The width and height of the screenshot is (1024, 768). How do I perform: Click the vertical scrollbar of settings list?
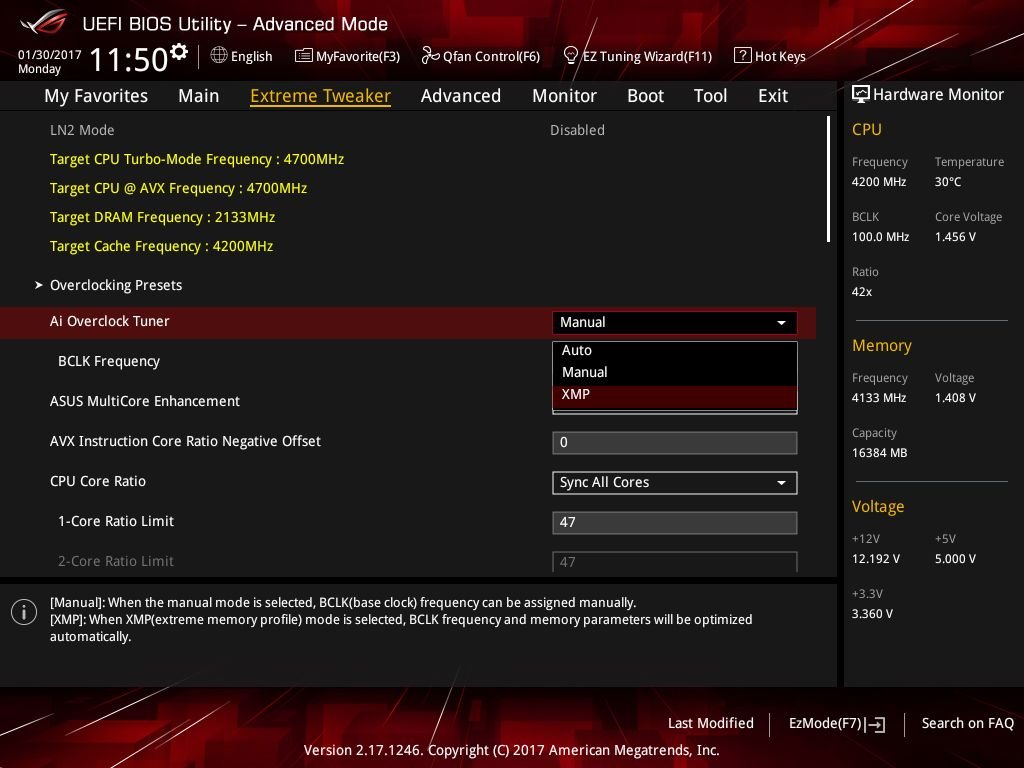pyautogui.click(x=828, y=179)
